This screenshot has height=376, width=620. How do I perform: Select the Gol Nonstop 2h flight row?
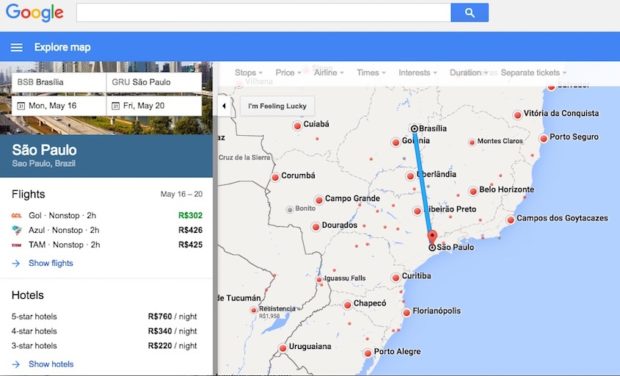(x=107, y=215)
